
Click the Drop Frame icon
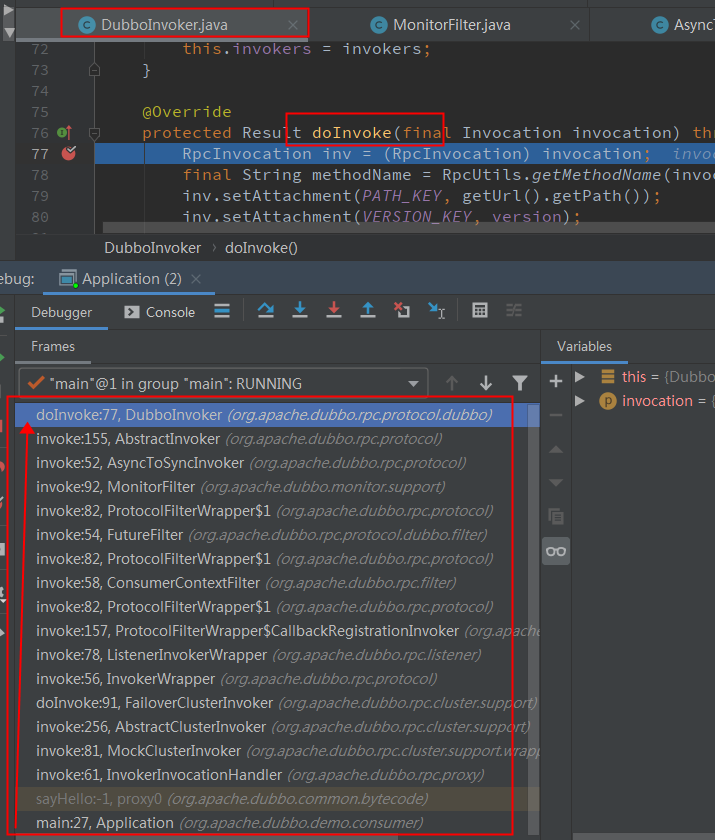point(402,311)
